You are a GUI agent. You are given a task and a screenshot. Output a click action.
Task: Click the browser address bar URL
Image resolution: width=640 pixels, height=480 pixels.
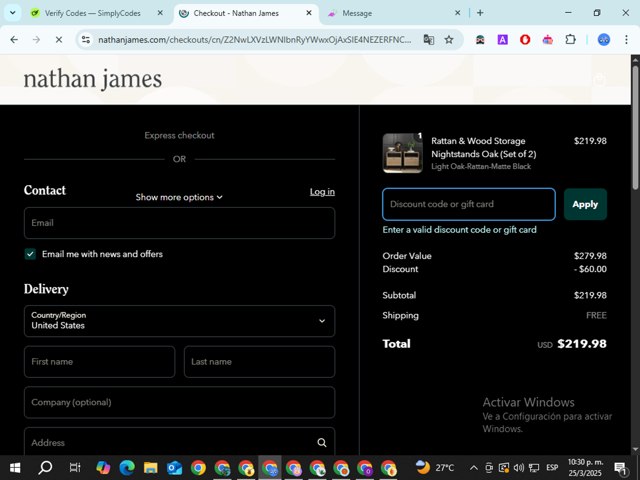tap(255, 40)
